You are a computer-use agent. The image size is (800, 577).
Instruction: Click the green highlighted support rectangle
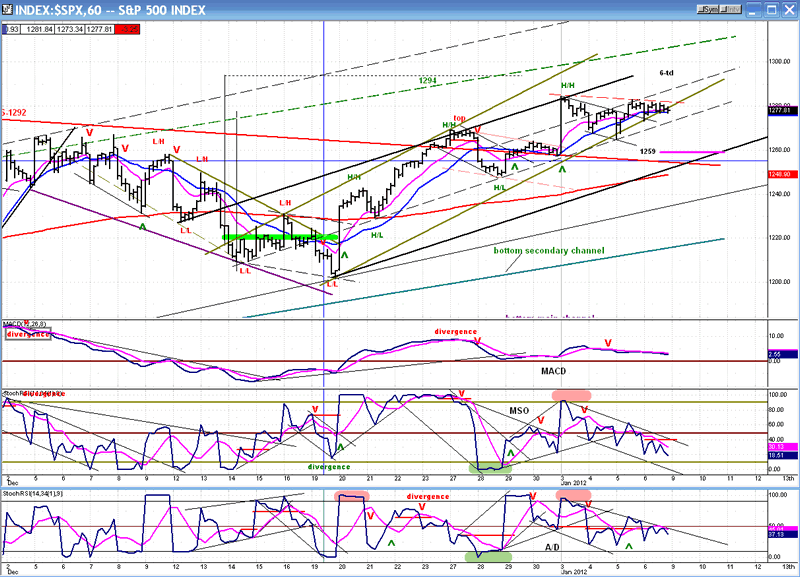click(x=278, y=237)
